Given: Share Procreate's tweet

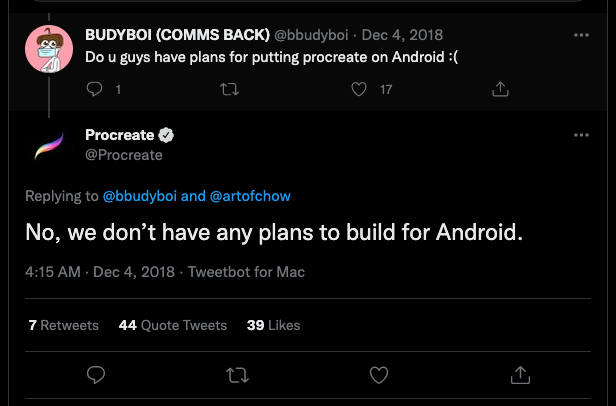Looking at the screenshot, I should point(520,375).
